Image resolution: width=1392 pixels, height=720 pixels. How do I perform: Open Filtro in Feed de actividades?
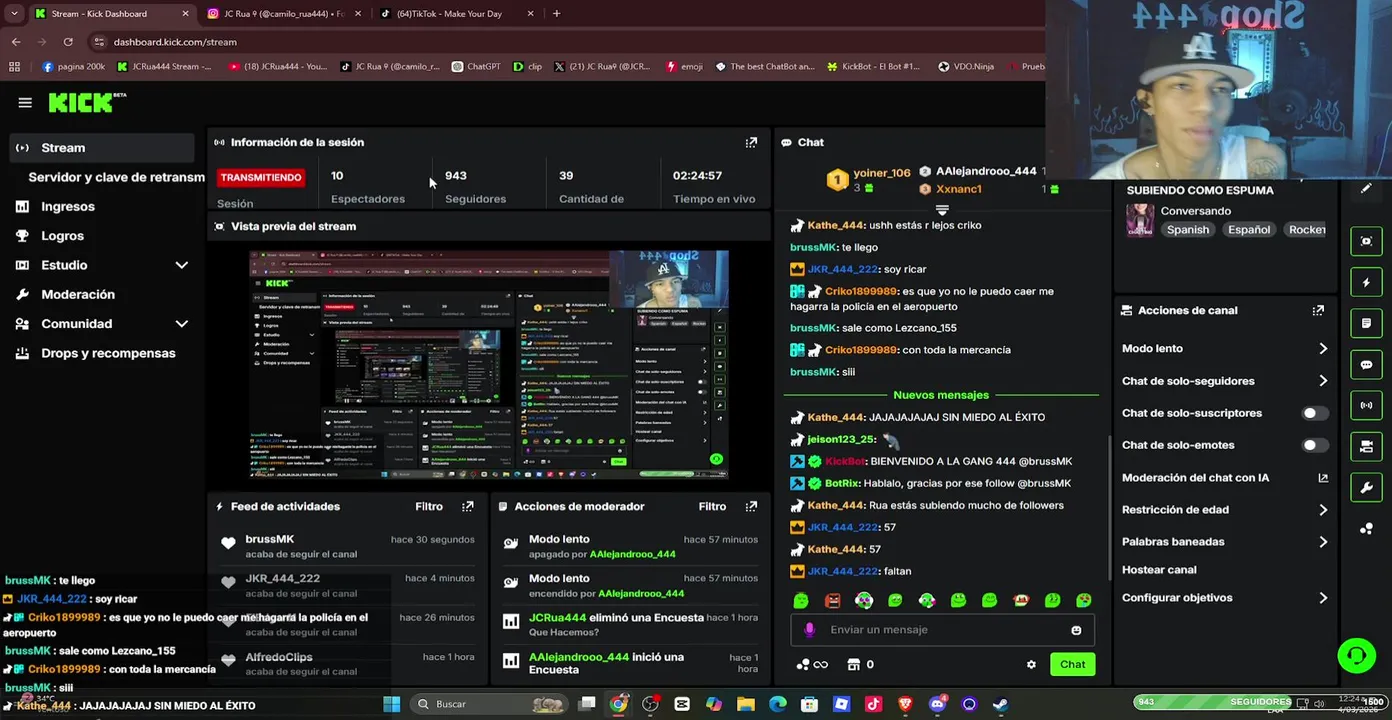coord(429,506)
